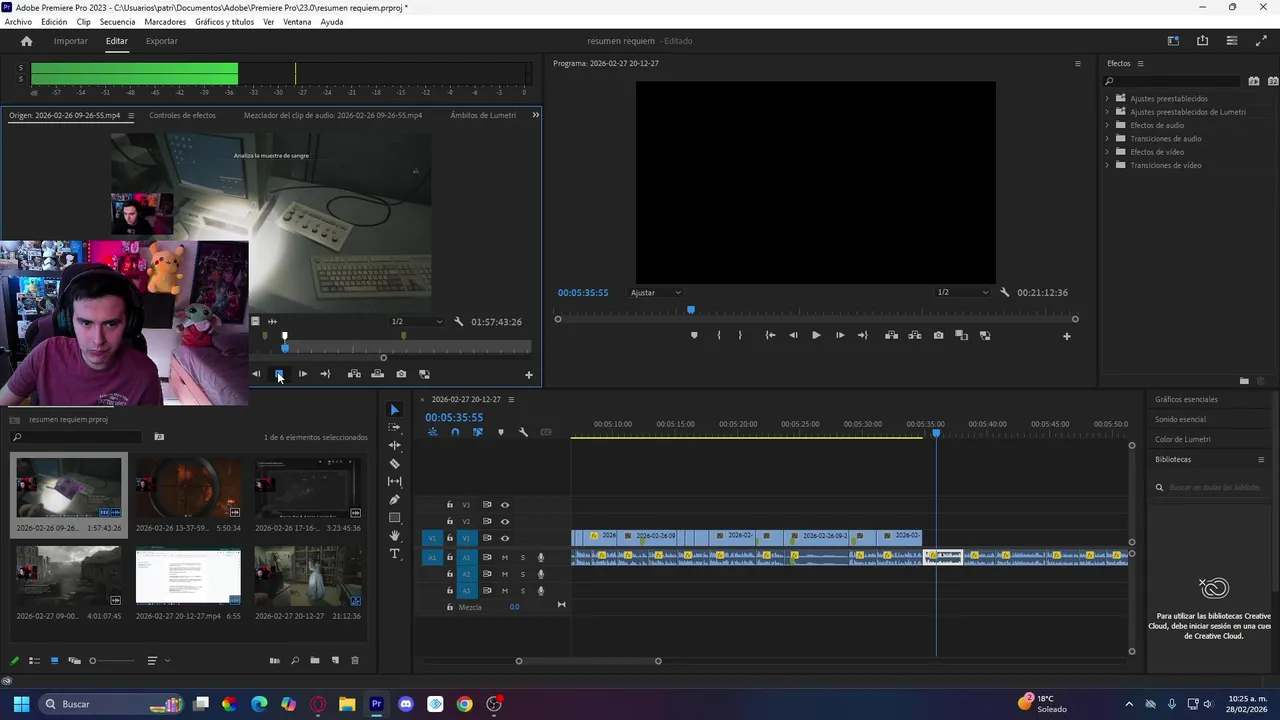Click the trash Delete icon in Project panel

354,660
